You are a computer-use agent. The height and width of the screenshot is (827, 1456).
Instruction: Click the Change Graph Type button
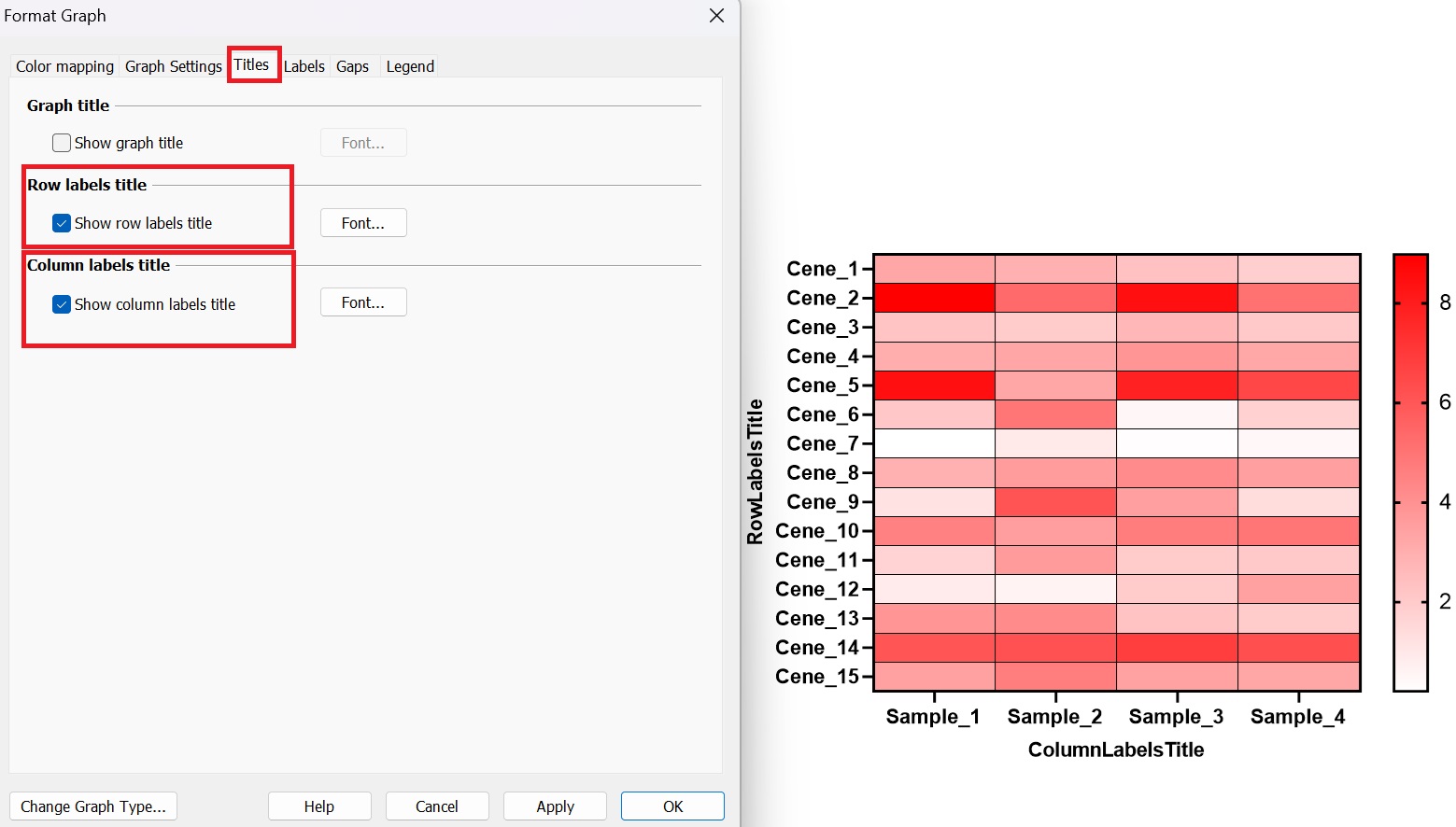tap(93, 806)
